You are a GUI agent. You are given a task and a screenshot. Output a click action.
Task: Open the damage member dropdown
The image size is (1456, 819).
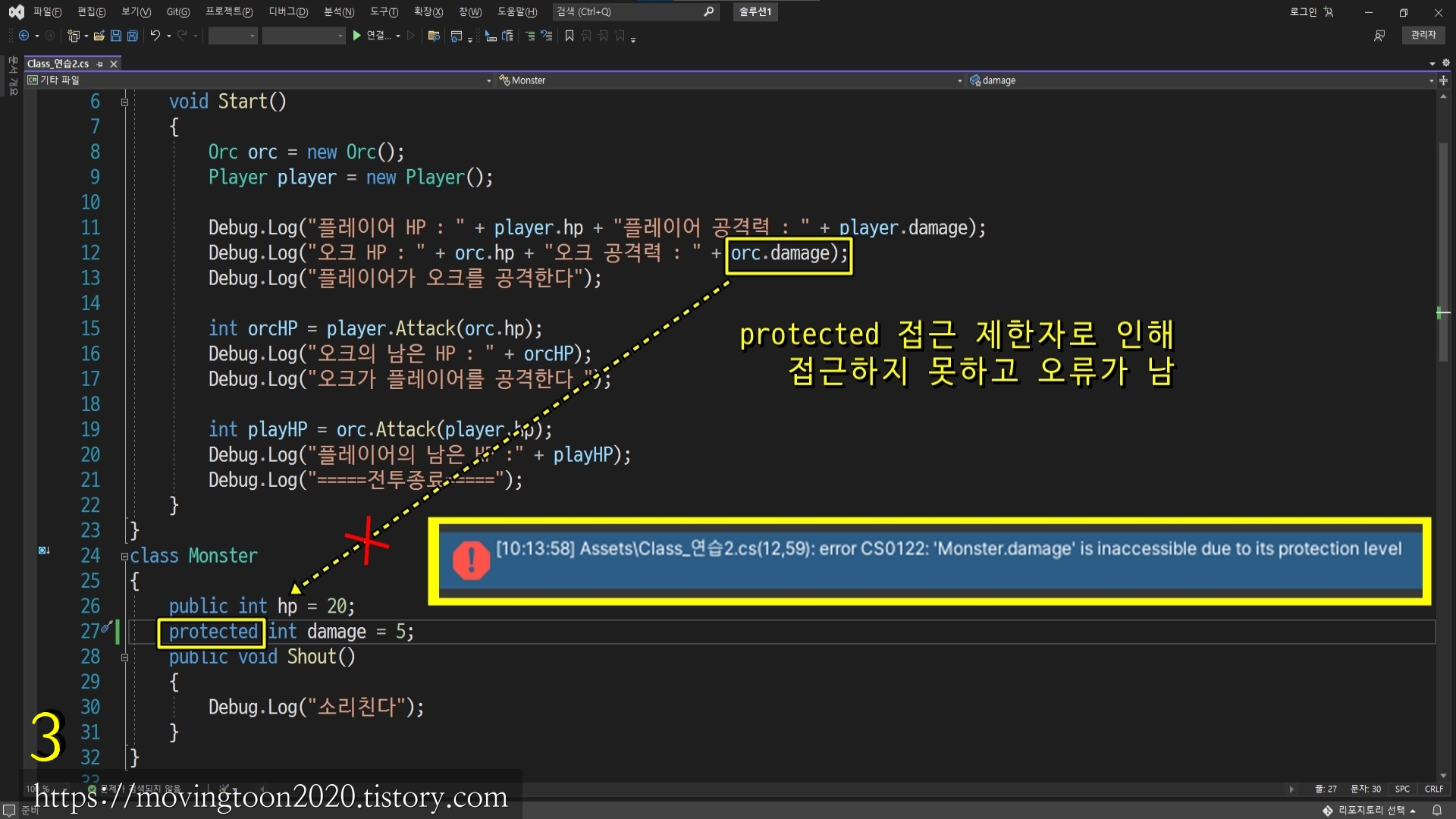(1202, 80)
